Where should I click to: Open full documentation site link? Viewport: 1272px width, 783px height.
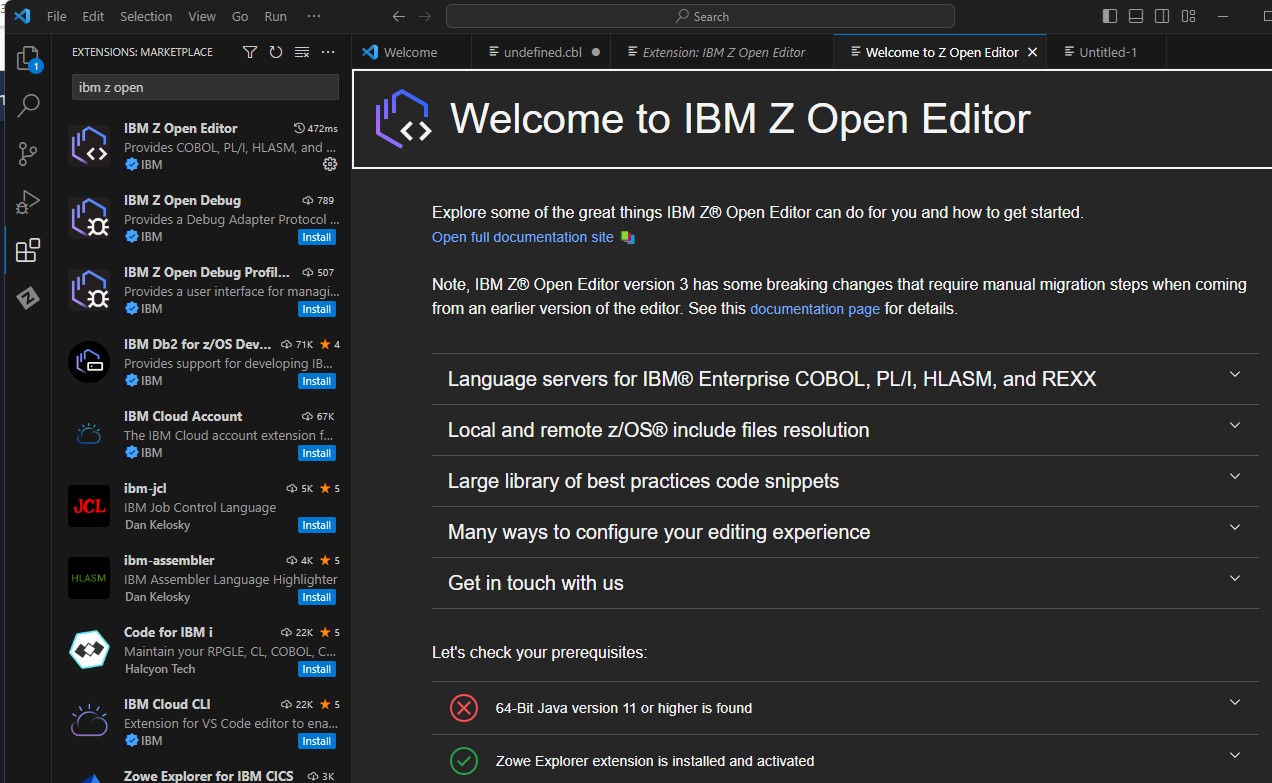[x=522, y=237]
